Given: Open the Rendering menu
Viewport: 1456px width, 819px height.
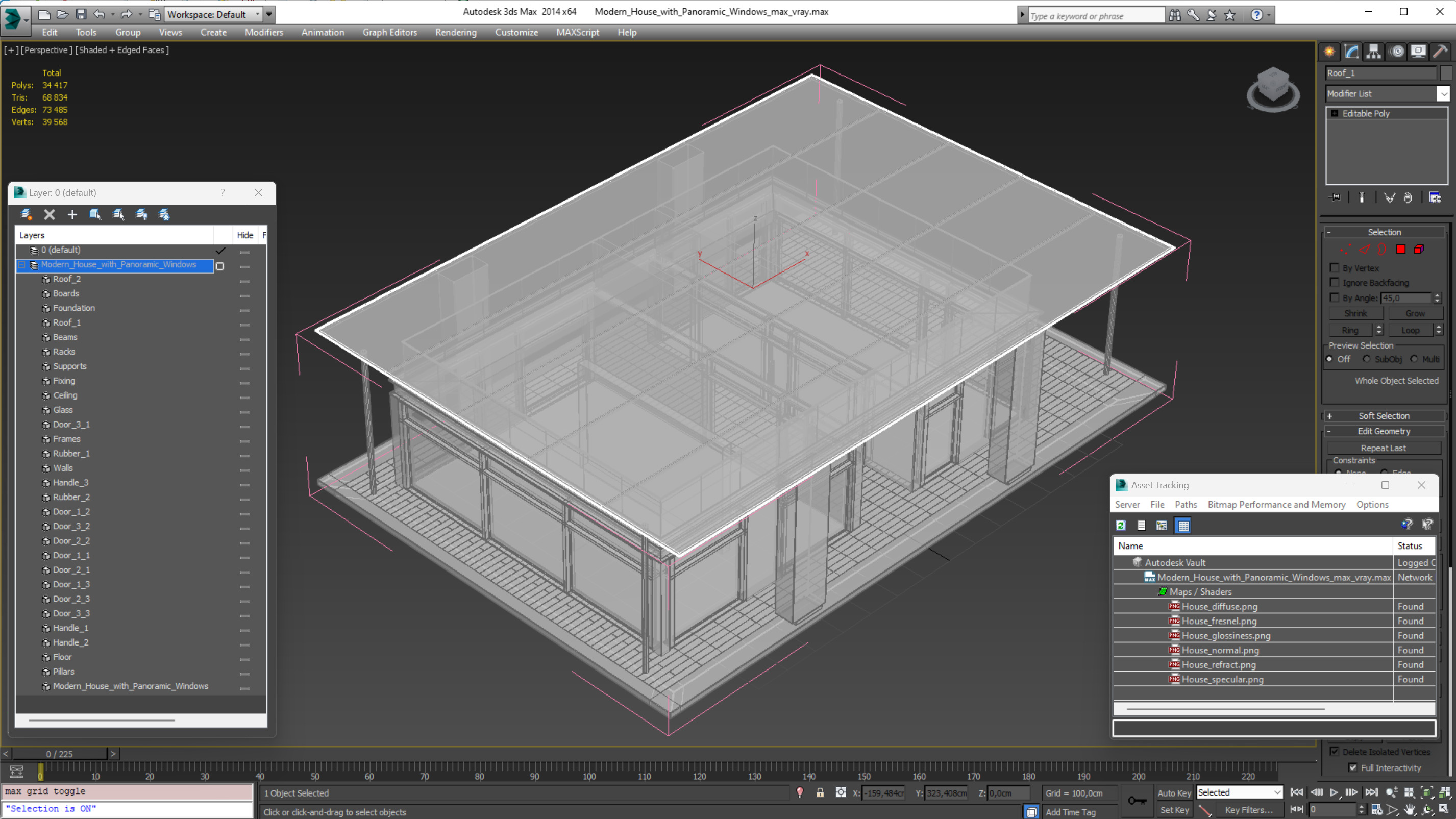Looking at the screenshot, I should [x=456, y=32].
